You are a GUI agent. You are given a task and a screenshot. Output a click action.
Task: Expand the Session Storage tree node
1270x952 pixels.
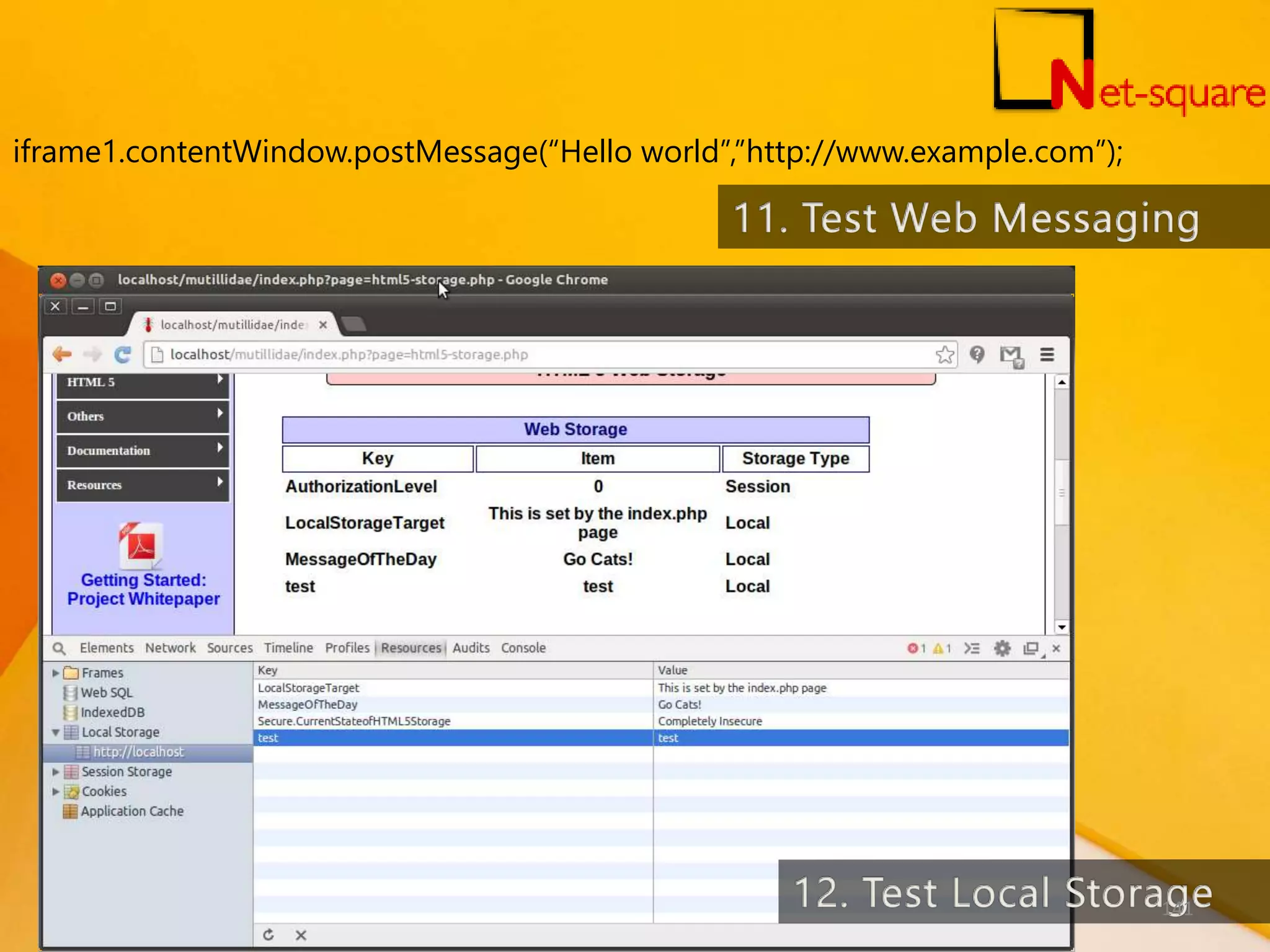click(56, 772)
